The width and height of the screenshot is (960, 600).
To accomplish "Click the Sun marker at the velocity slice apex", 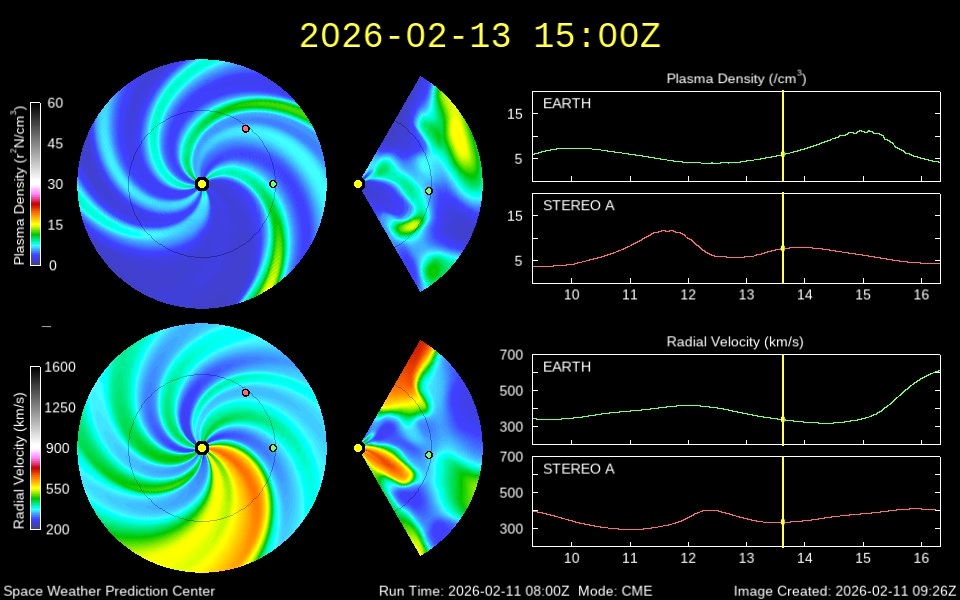I will 358,448.
